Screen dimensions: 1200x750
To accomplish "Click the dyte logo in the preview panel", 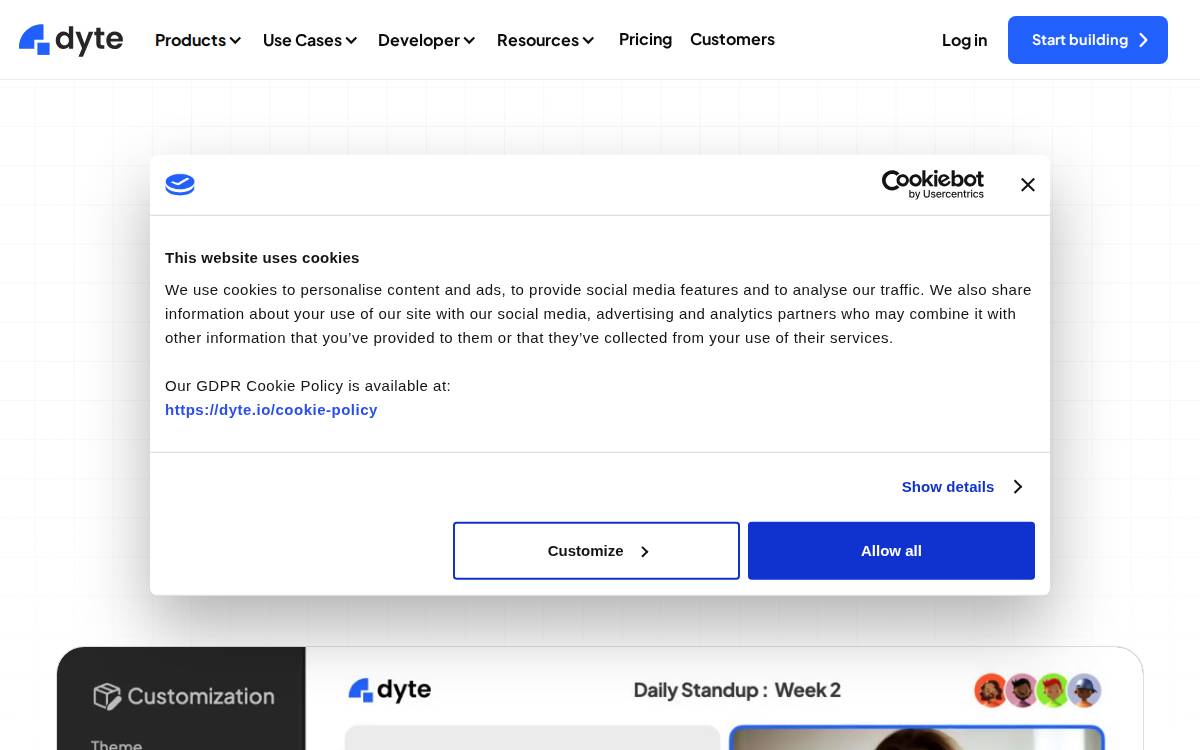I will (x=390, y=690).
